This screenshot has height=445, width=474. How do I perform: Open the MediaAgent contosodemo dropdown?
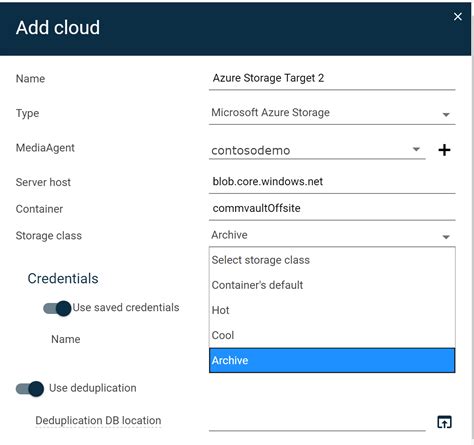pyautogui.click(x=317, y=150)
